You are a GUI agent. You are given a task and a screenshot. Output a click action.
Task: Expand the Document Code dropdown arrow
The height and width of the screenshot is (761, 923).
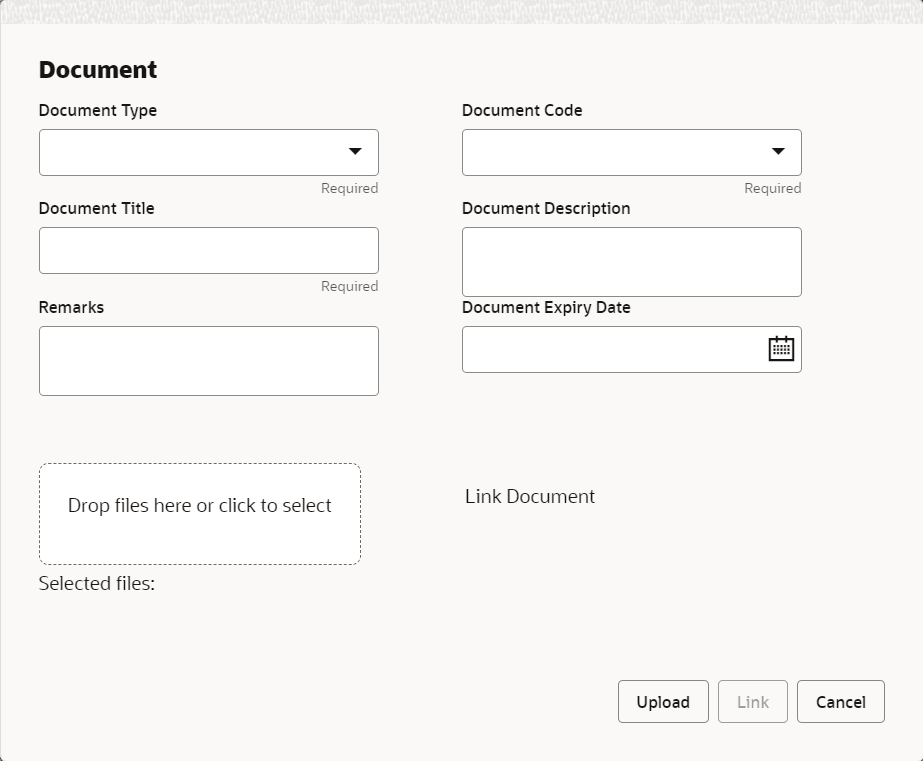778,152
